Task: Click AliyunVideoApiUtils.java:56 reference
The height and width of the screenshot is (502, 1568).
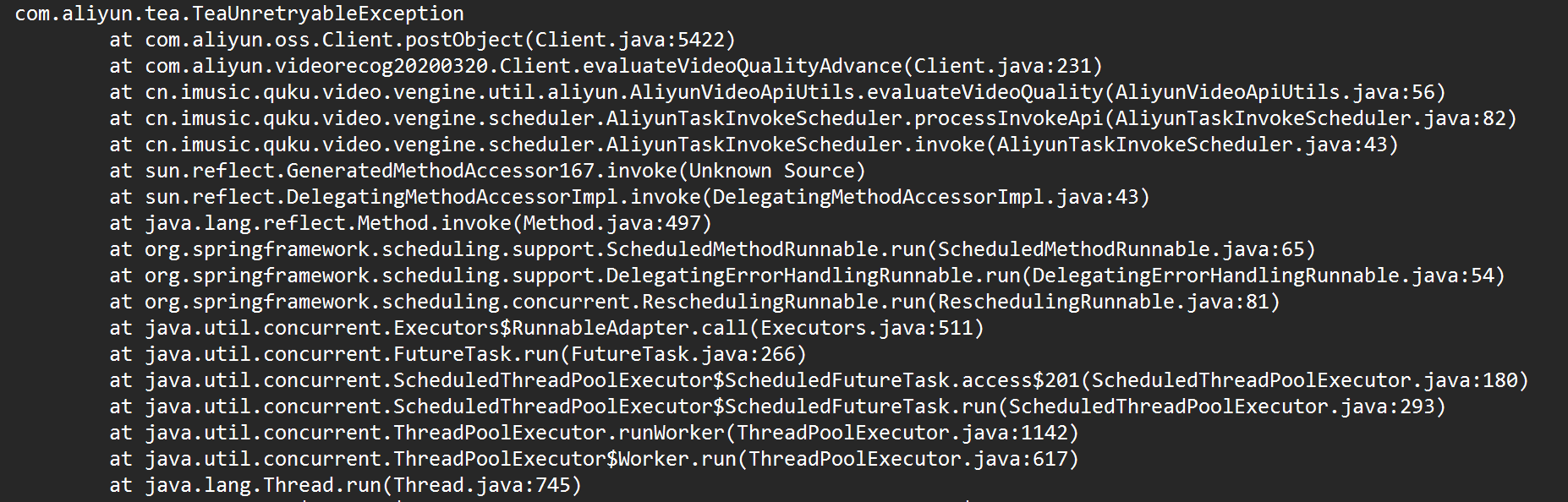Action: pyautogui.click(x=1275, y=92)
